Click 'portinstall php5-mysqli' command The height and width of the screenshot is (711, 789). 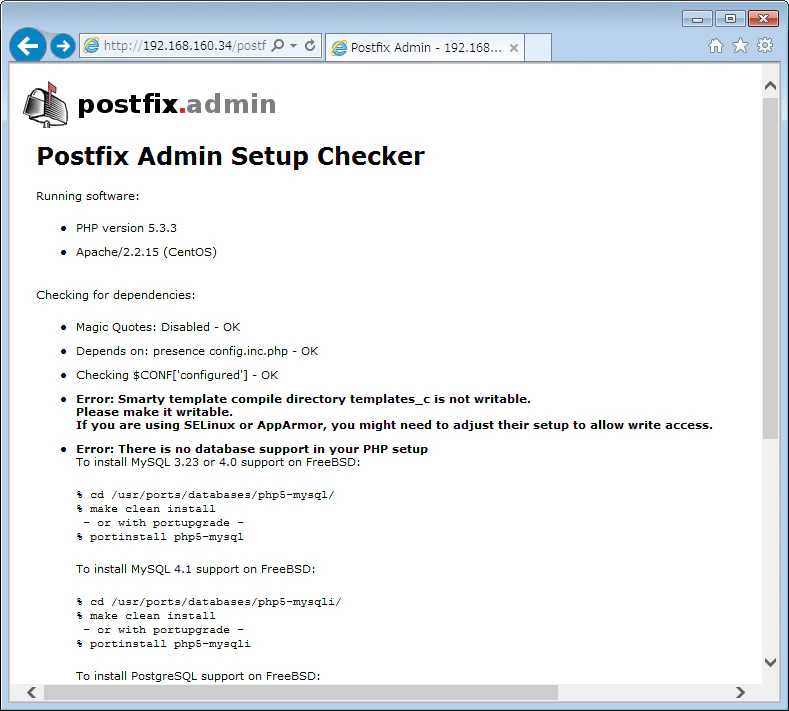click(x=164, y=644)
